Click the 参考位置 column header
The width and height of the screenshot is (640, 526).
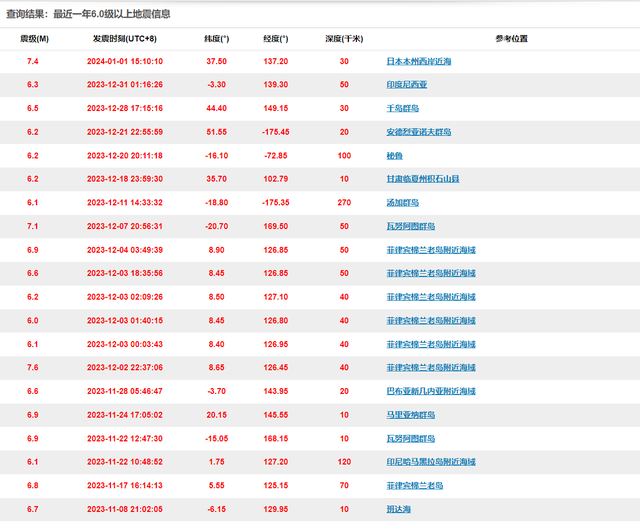(511, 38)
